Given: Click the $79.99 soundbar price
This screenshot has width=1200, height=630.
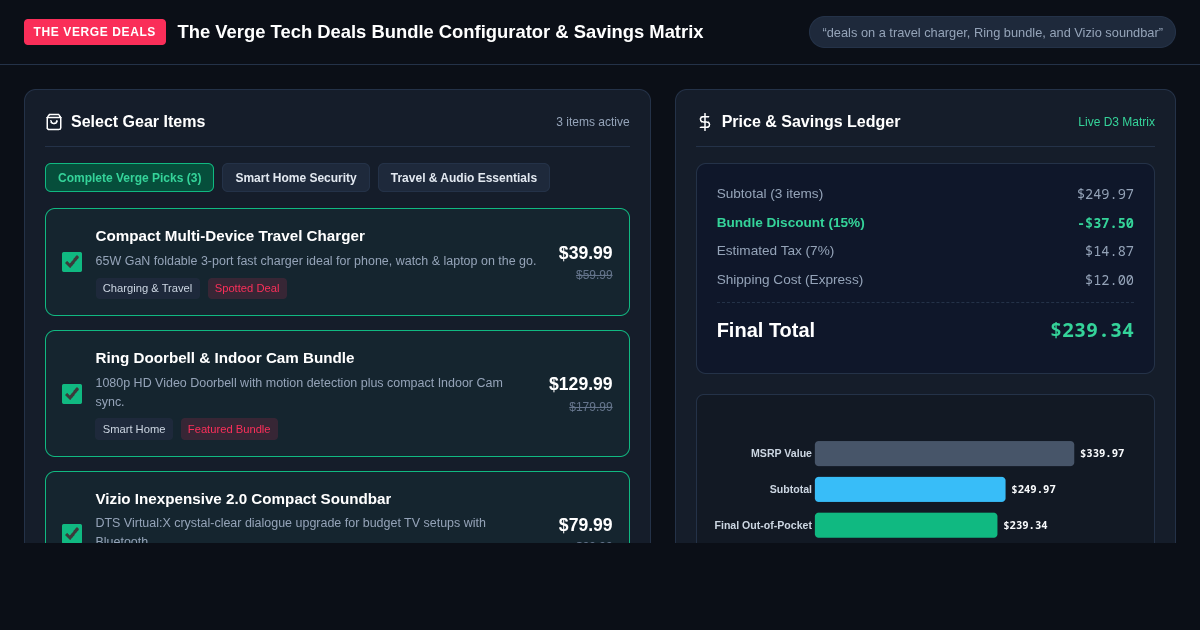Looking at the screenshot, I should pos(585,525).
